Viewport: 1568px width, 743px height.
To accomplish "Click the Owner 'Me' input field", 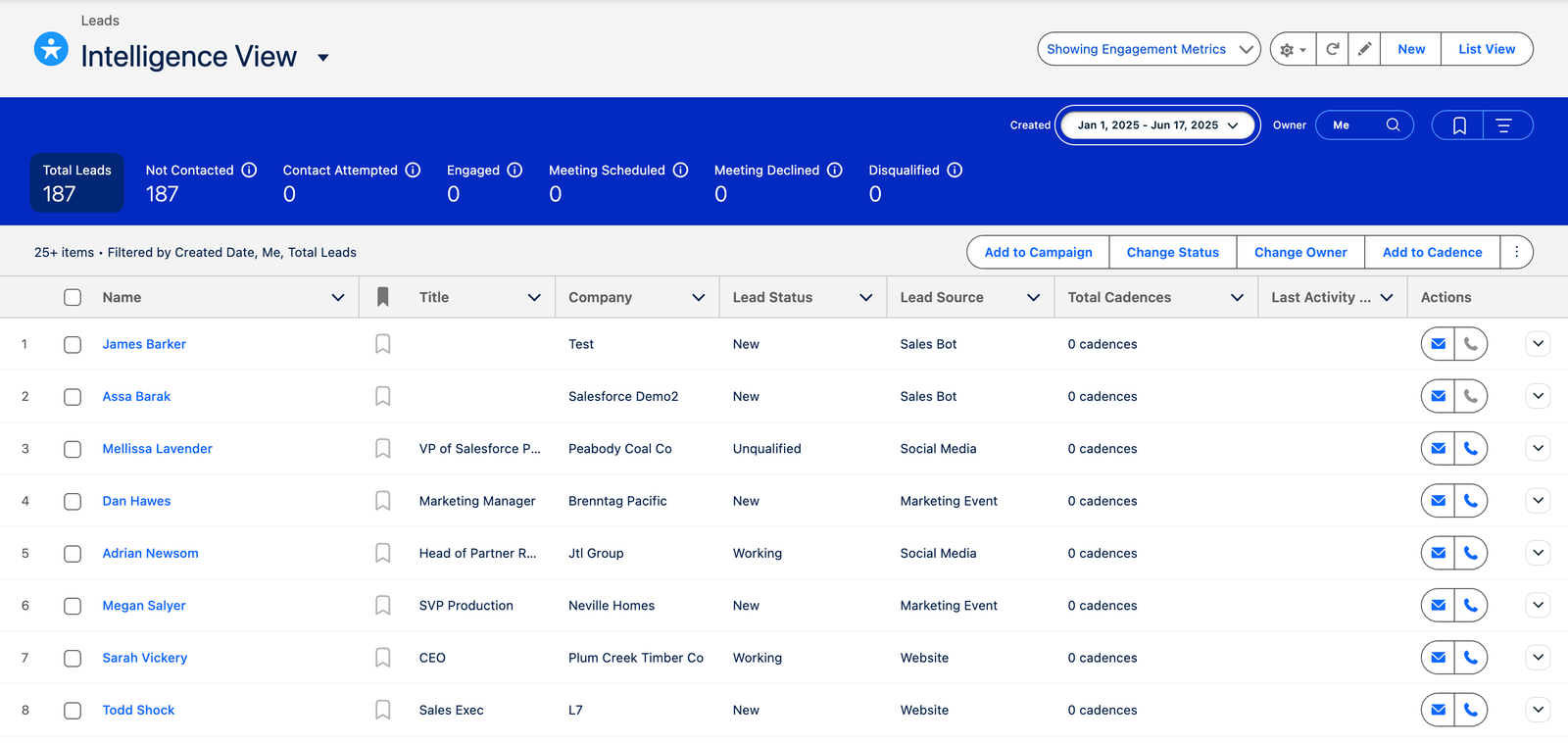I will pyautogui.click(x=1364, y=125).
